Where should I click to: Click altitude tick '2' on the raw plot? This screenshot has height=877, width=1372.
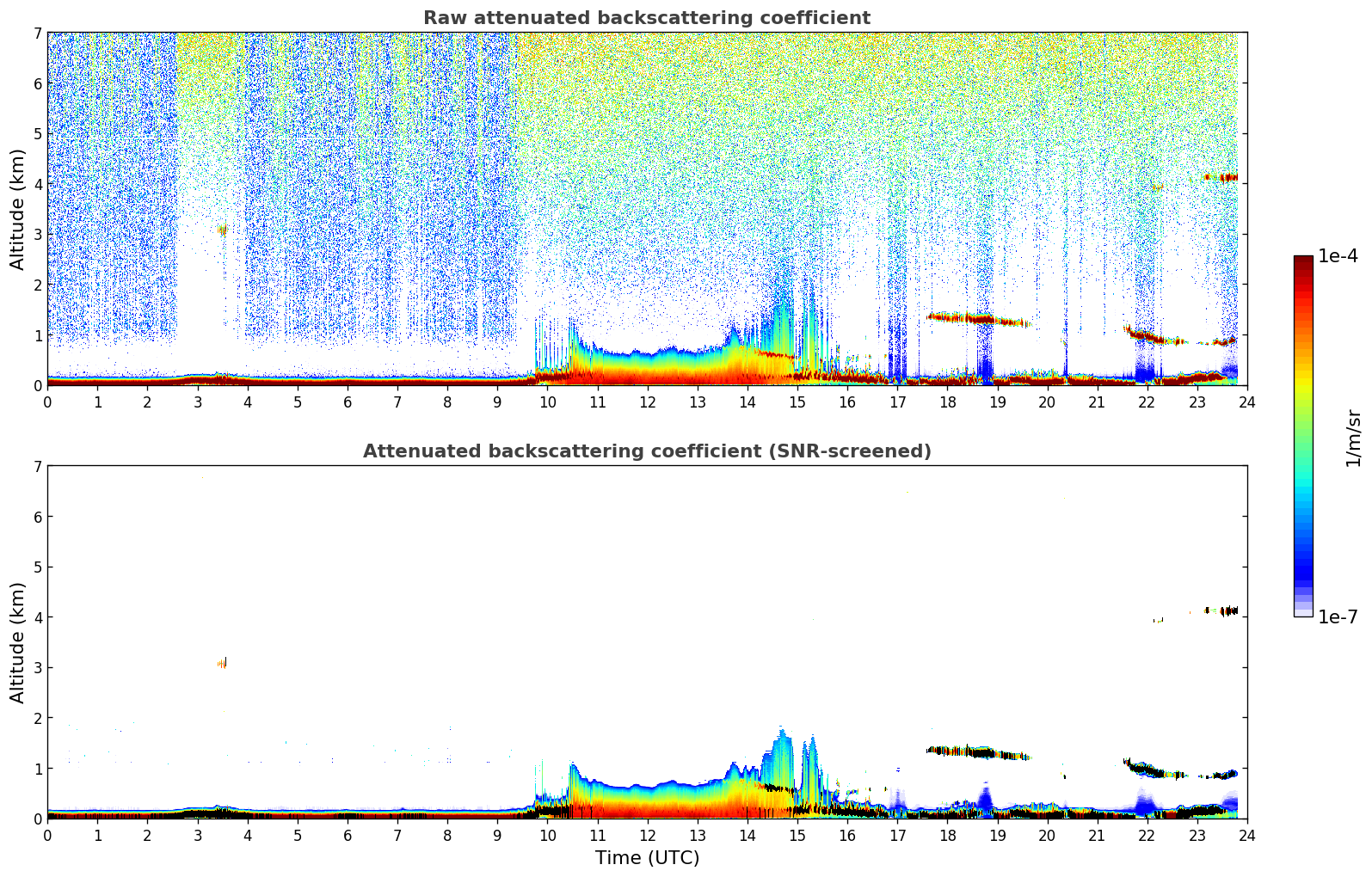[x=37, y=285]
